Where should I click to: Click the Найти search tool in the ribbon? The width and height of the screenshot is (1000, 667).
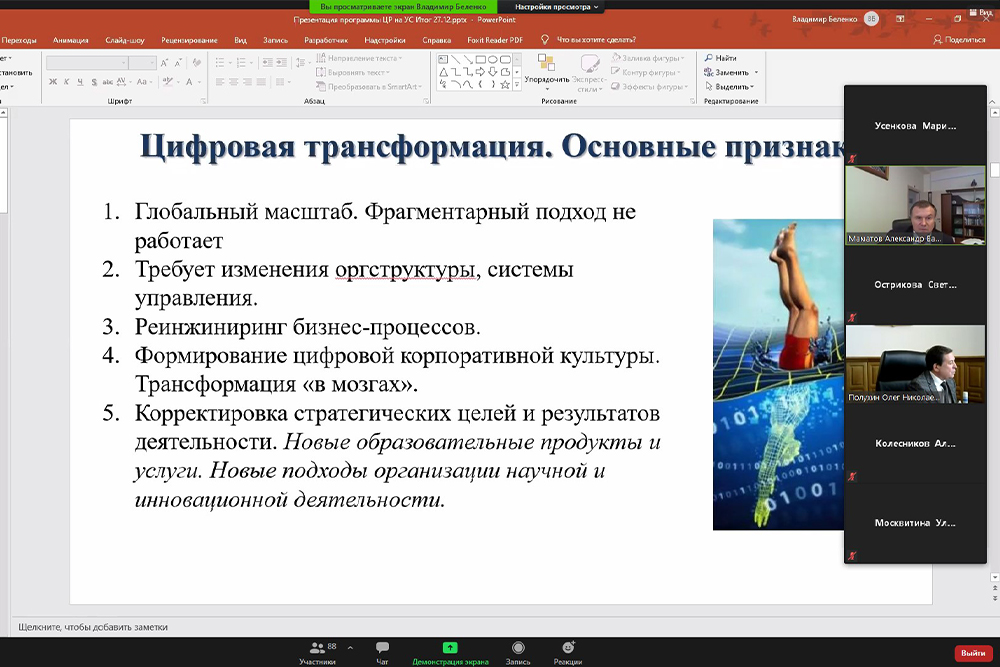tap(720, 58)
